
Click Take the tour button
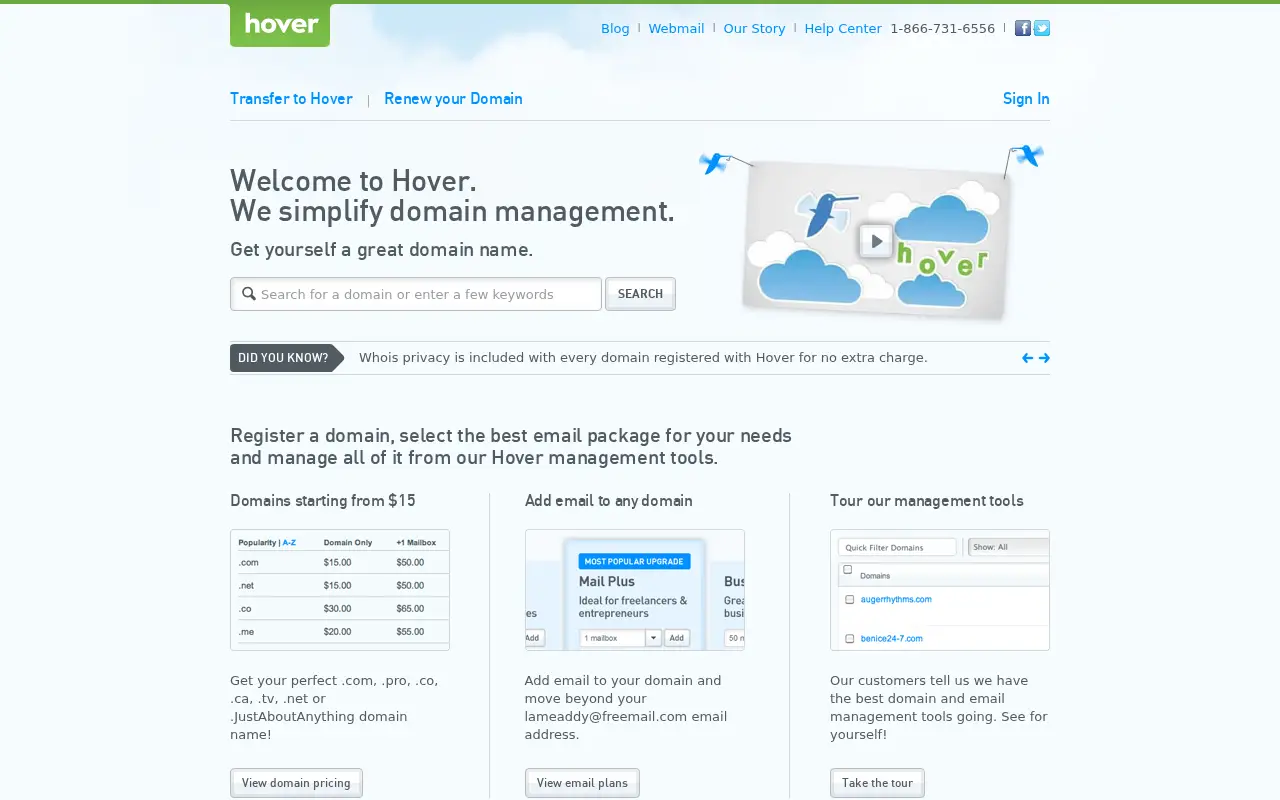point(877,783)
